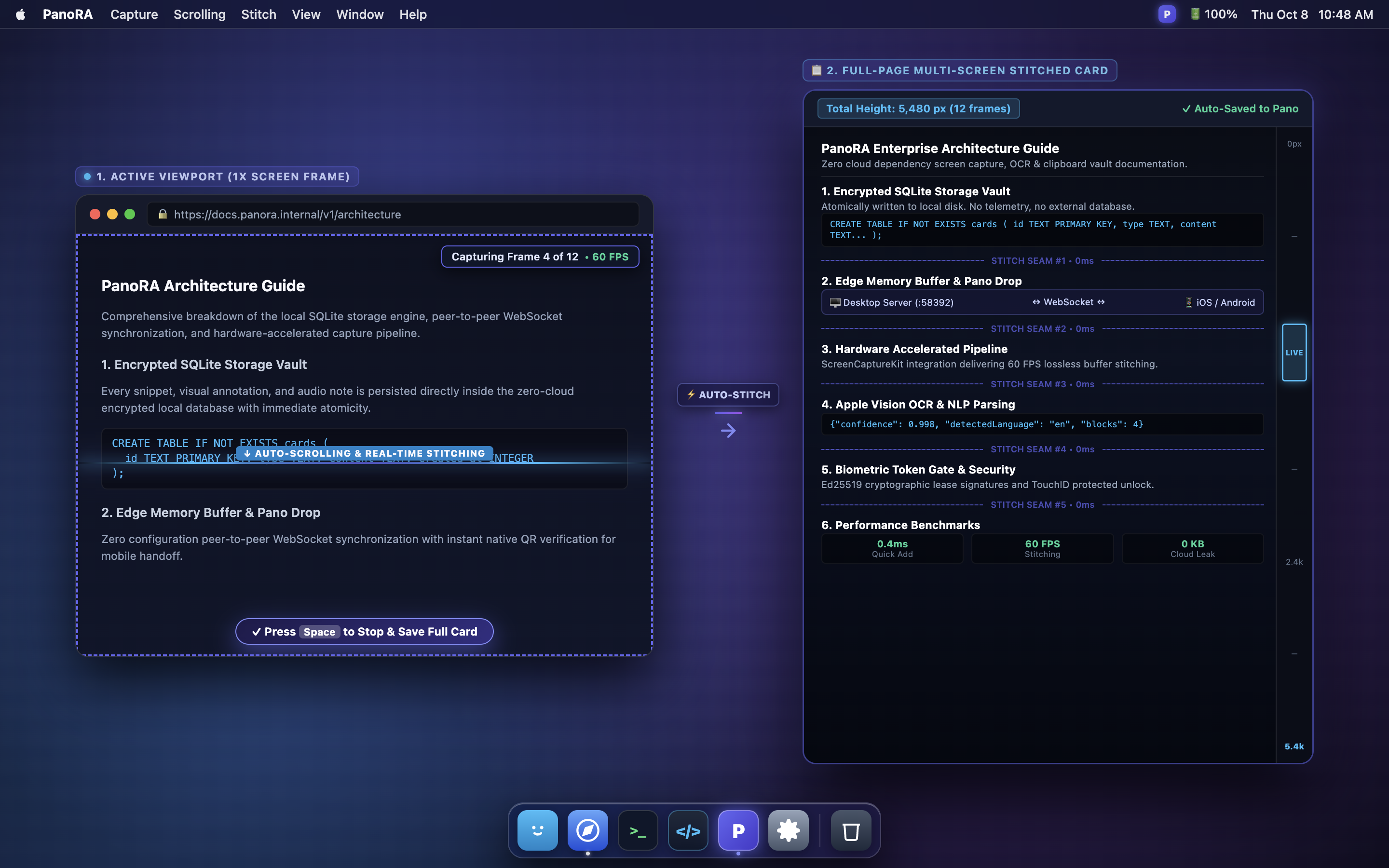1389x868 pixels.
Task: Open the View menu
Action: [x=306, y=14]
